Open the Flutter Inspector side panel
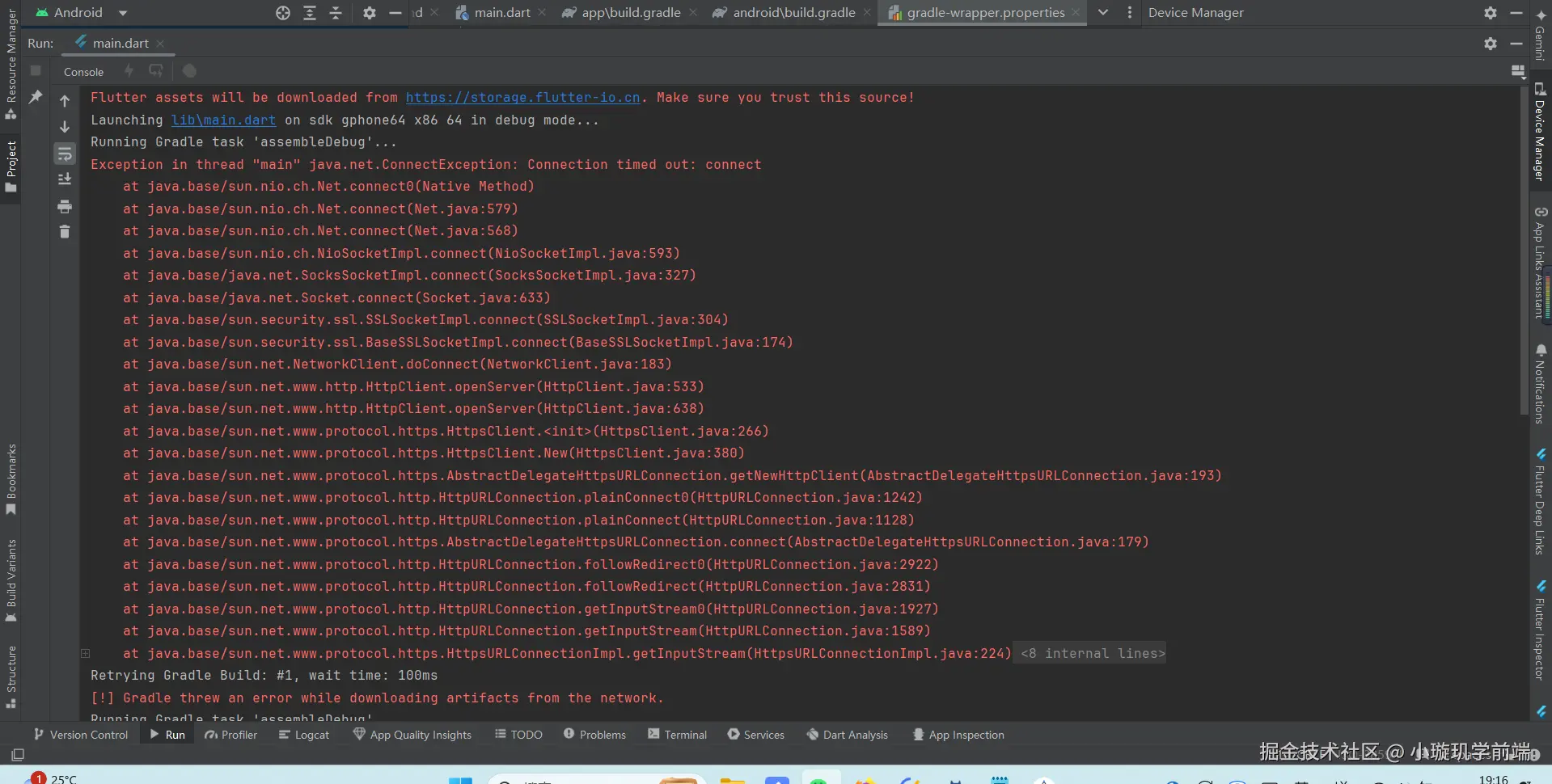1552x784 pixels. point(1540,630)
